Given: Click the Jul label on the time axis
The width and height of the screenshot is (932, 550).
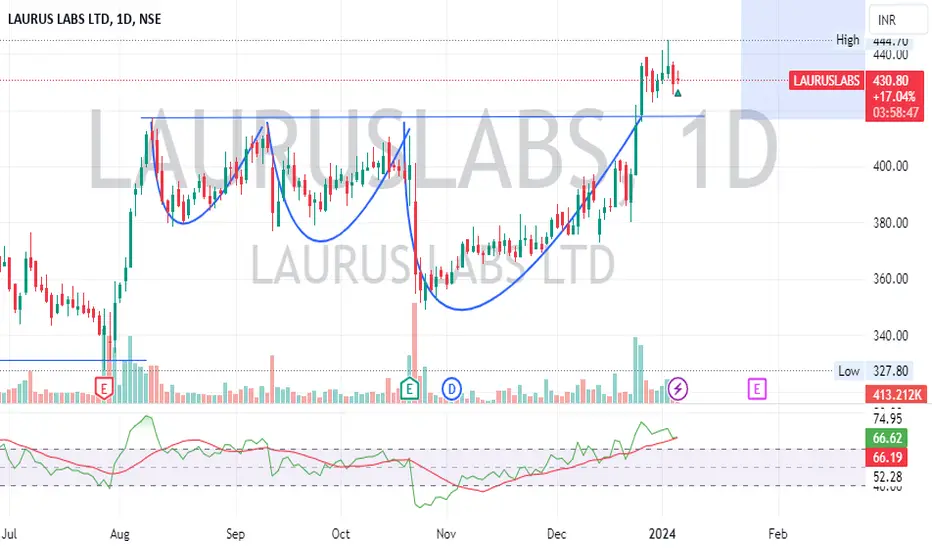Looking at the screenshot, I should pyautogui.click(x=9, y=534).
